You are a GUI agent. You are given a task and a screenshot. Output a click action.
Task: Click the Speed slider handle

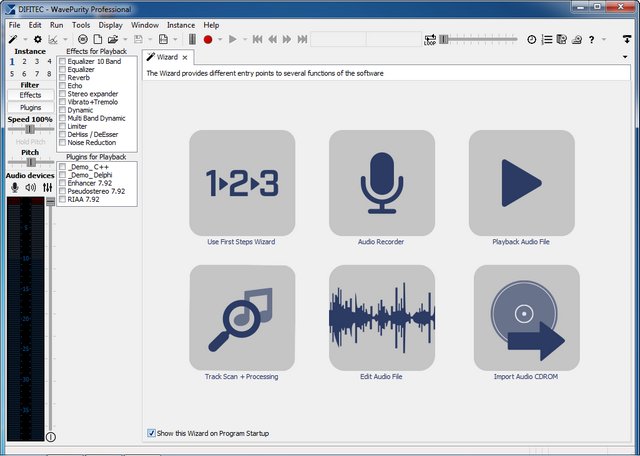30,129
